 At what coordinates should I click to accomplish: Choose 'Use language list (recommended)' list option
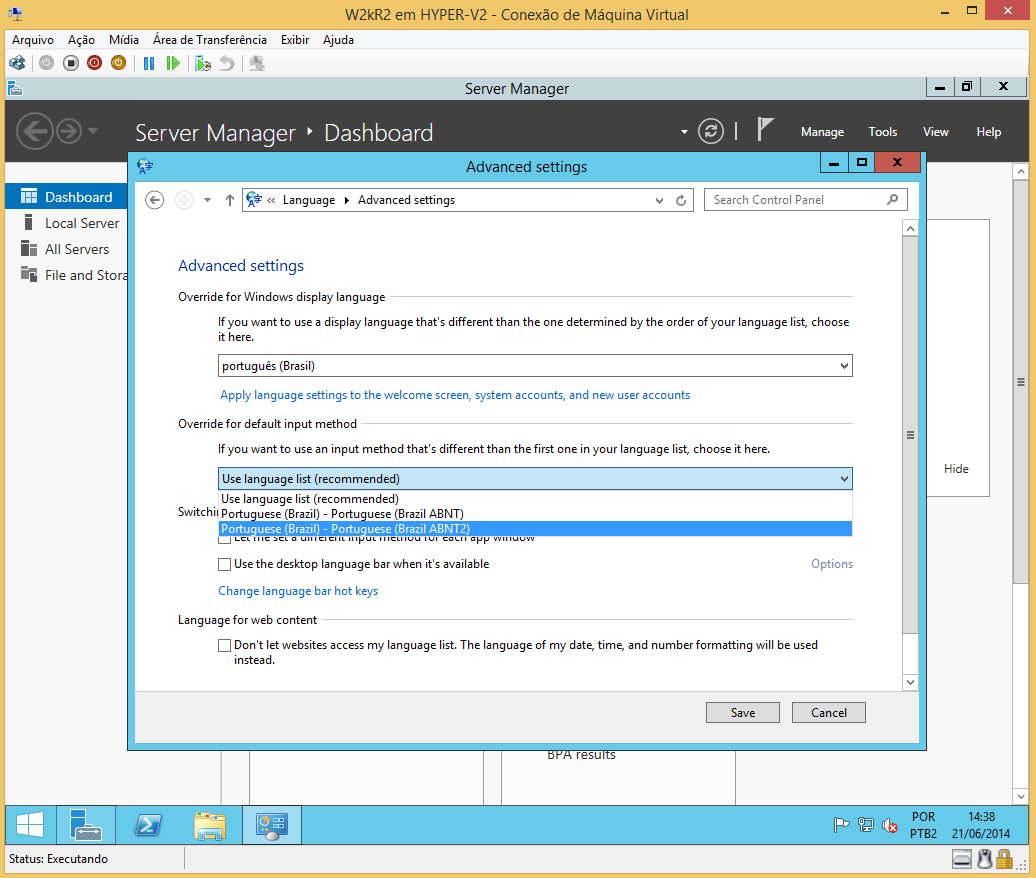click(x=310, y=499)
